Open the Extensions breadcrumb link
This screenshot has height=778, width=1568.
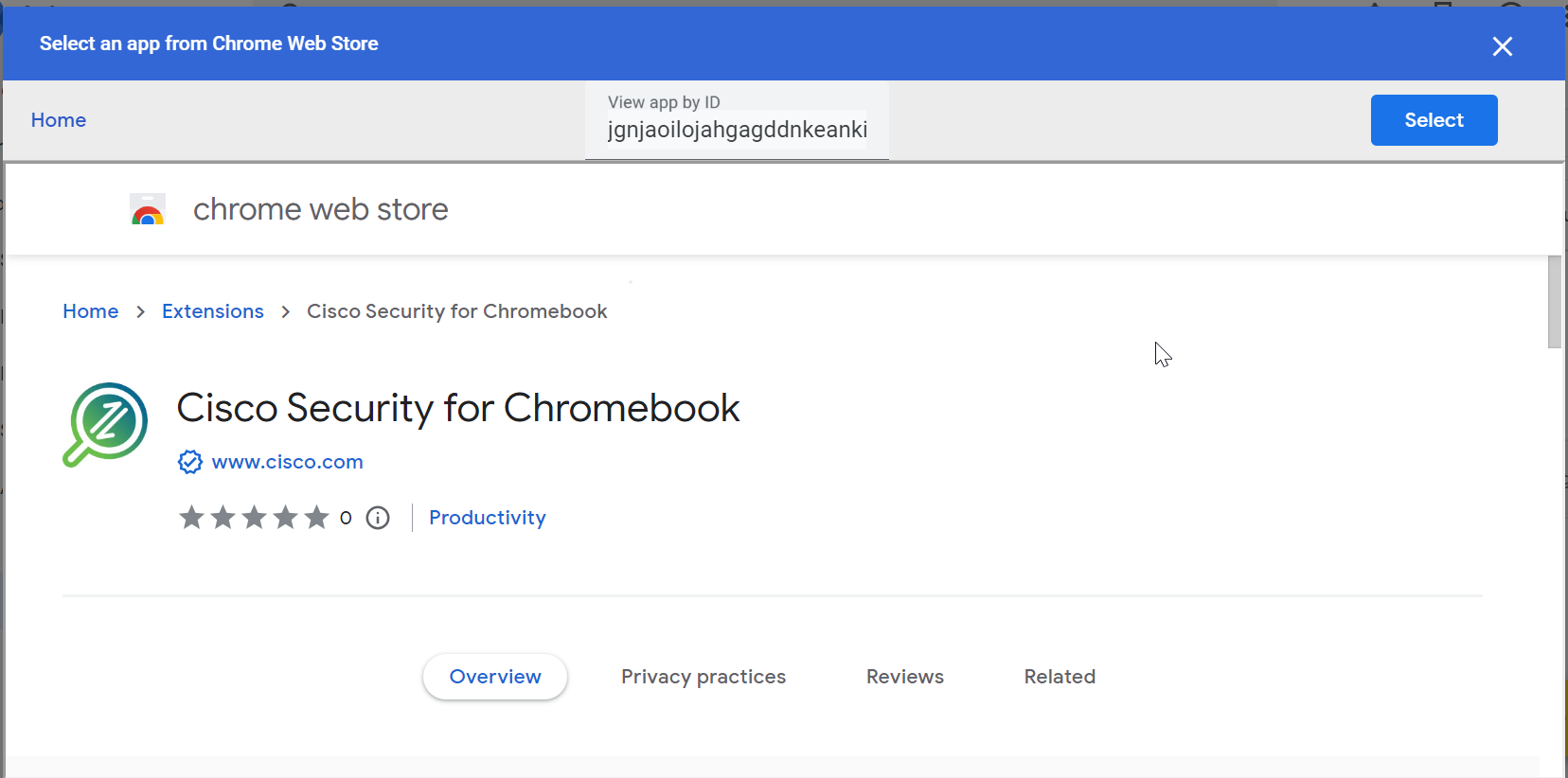click(213, 311)
